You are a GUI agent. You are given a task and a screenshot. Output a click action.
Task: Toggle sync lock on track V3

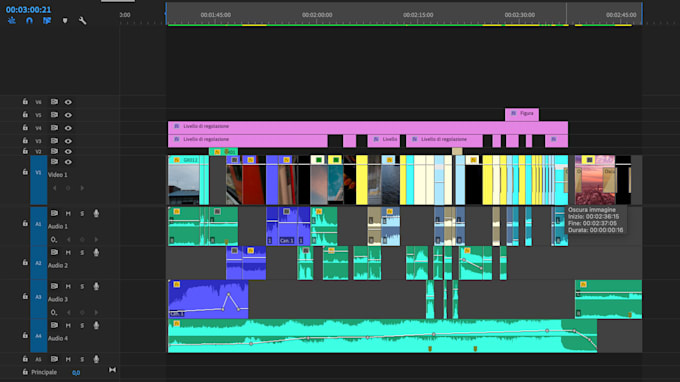54,140
